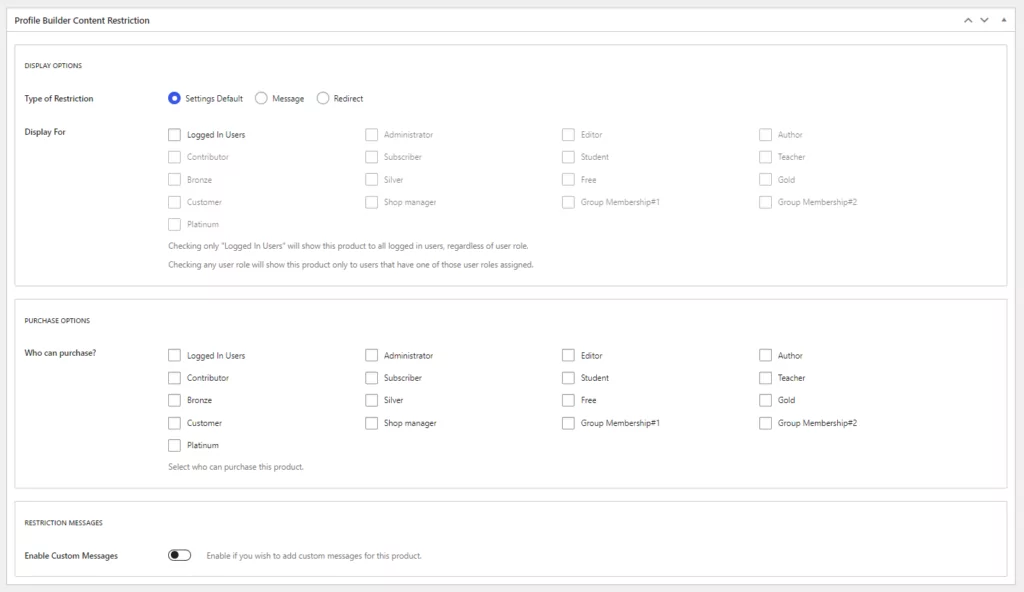Enable the Administrator purchase checkbox
Screen dimensions: 1024x592
pyautogui.click(x=372, y=355)
